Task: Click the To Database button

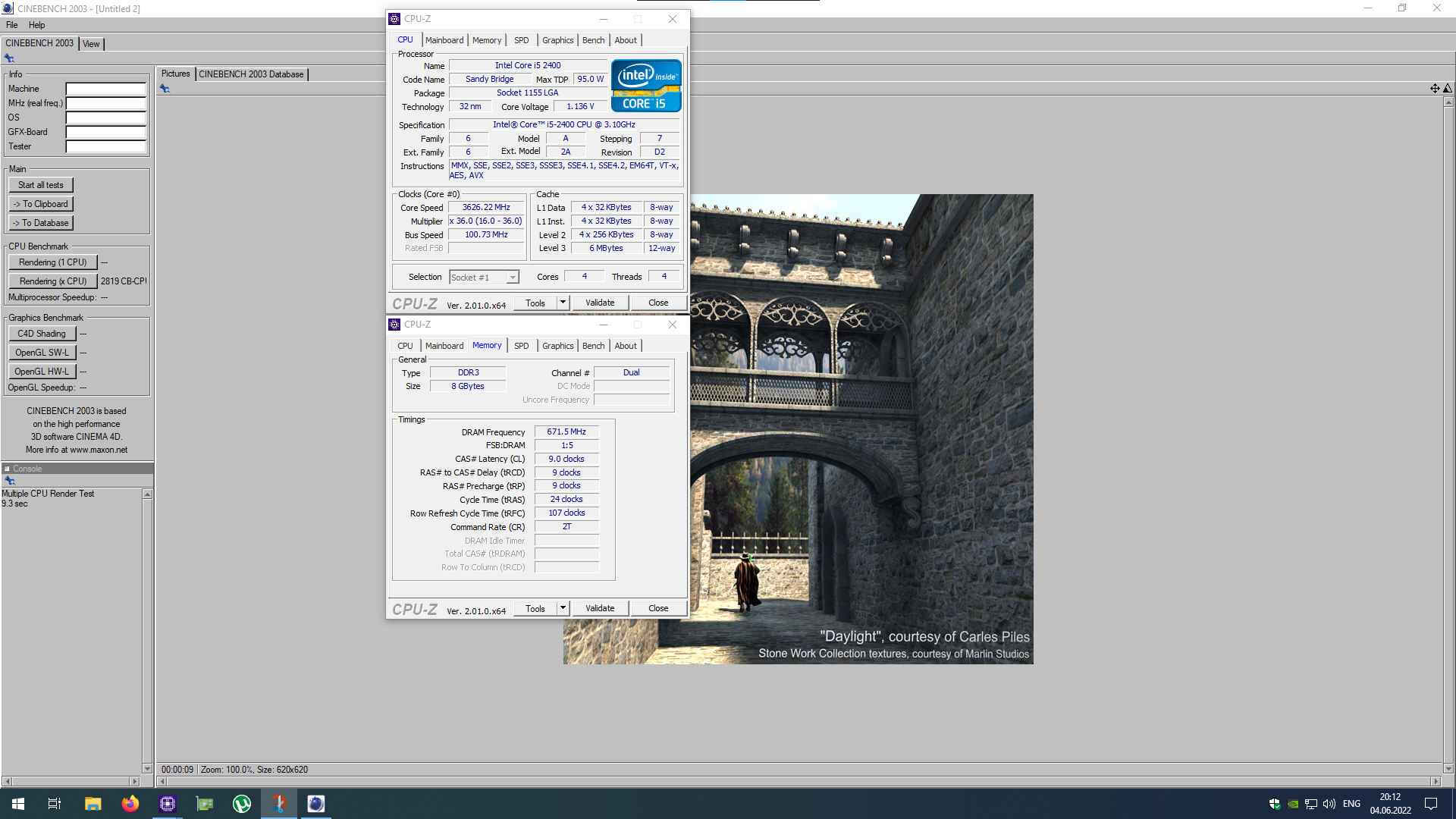Action: point(41,223)
